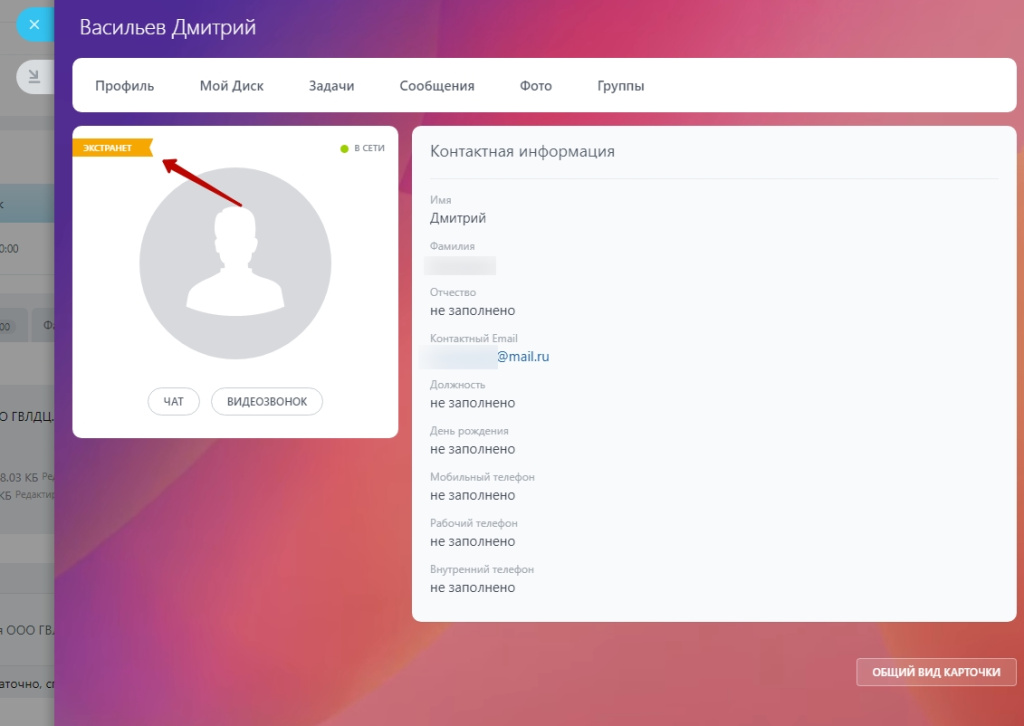Click the green В СЕТИ status dot

pyautogui.click(x=344, y=149)
